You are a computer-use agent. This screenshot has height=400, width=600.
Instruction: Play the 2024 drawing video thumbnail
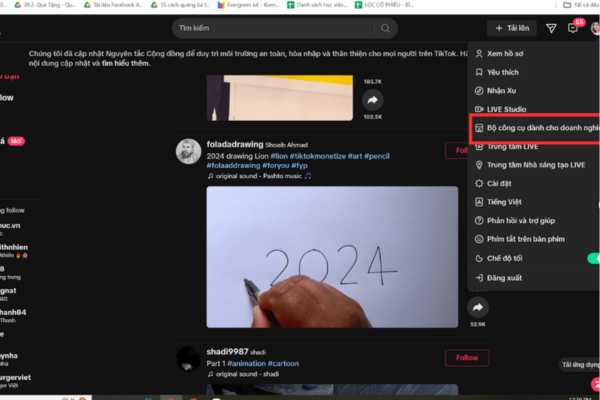332,257
